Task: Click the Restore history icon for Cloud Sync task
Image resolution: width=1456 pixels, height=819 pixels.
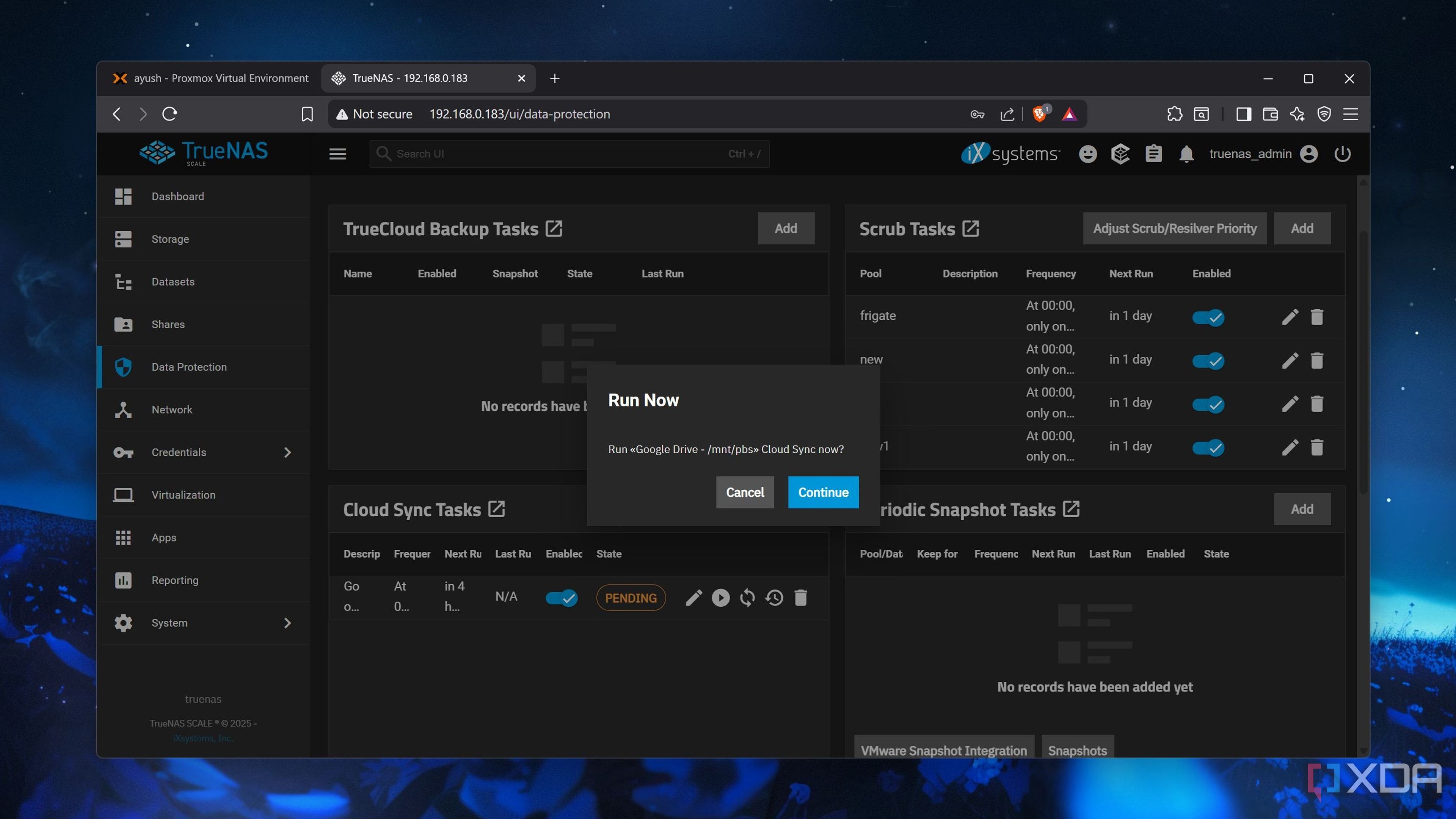Action: click(774, 598)
